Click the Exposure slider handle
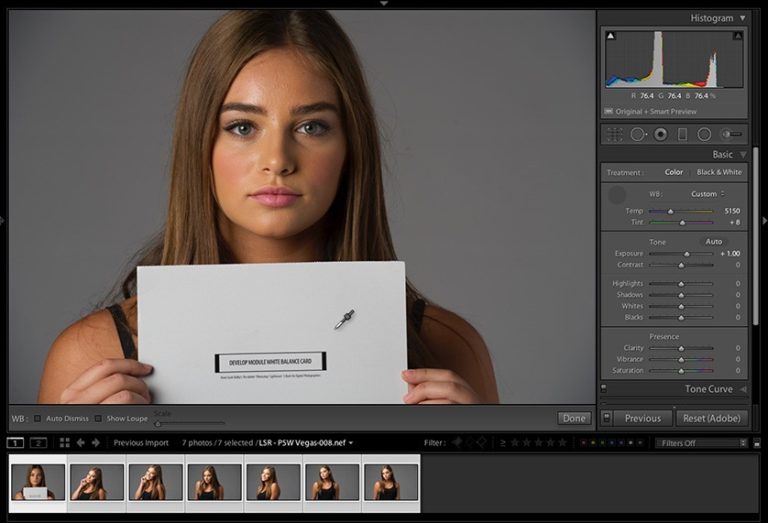The height and width of the screenshot is (523, 768). click(x=686, y=254)
